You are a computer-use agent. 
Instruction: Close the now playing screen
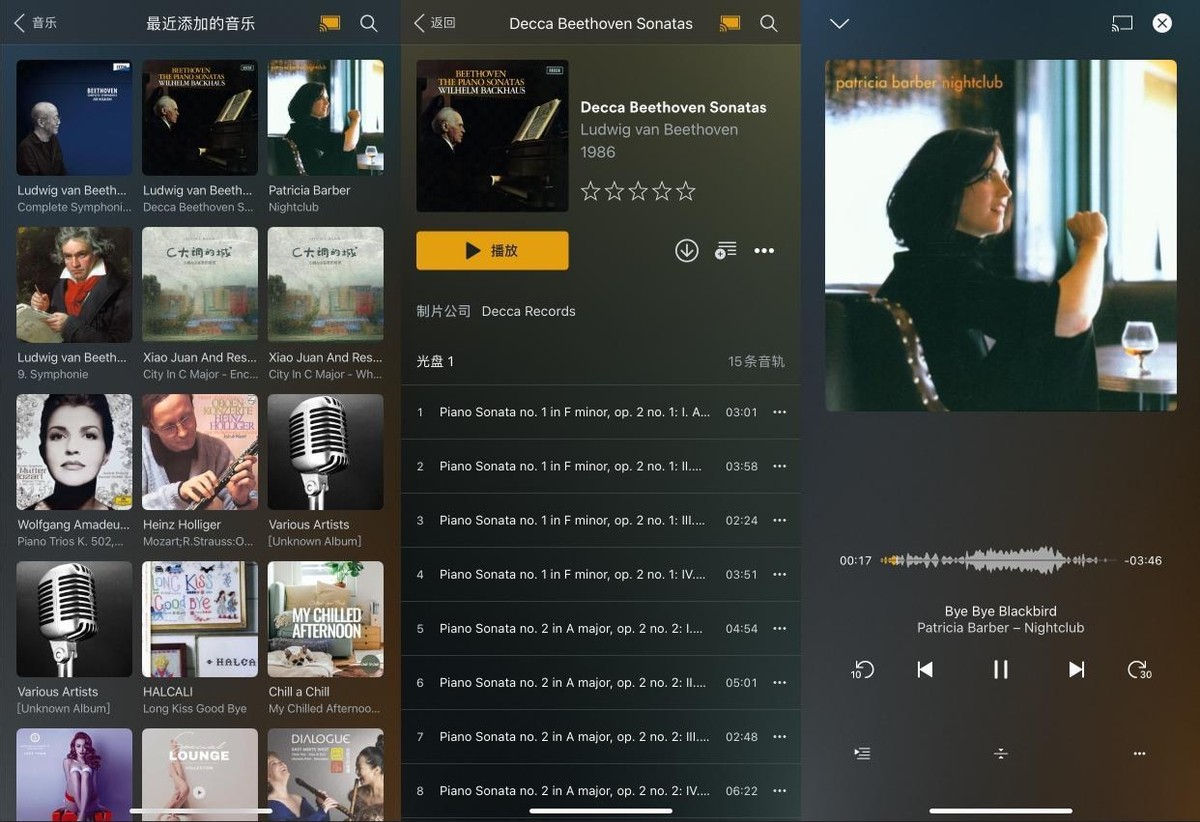pos(1162,23)
